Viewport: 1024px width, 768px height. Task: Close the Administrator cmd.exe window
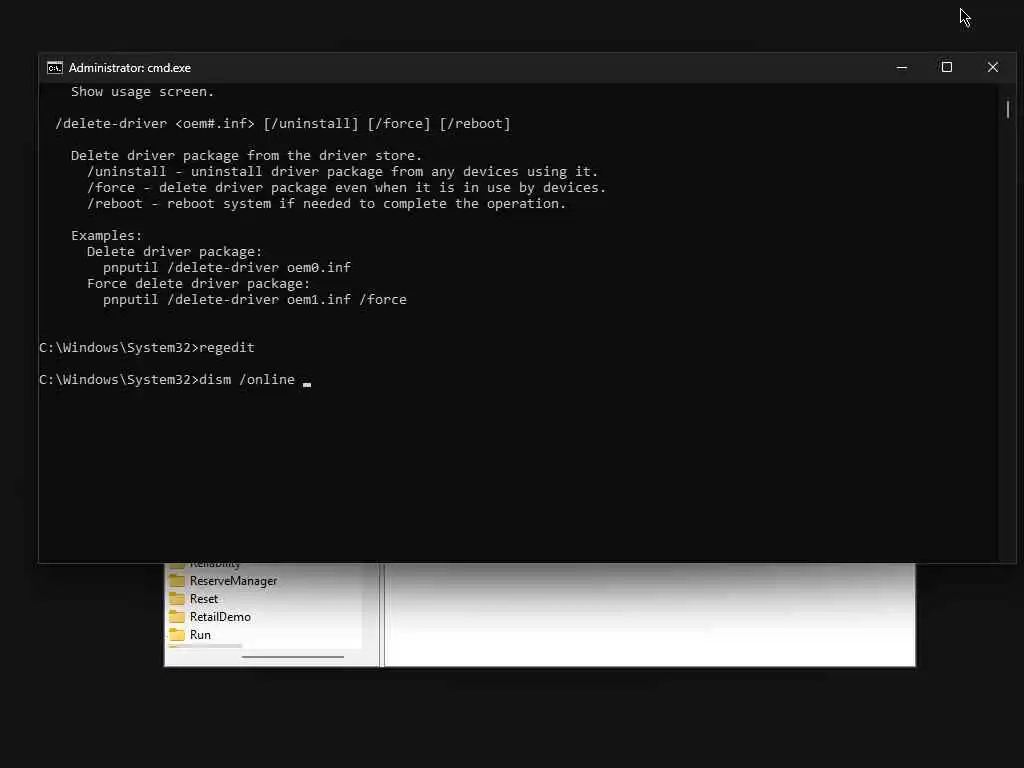993,67
